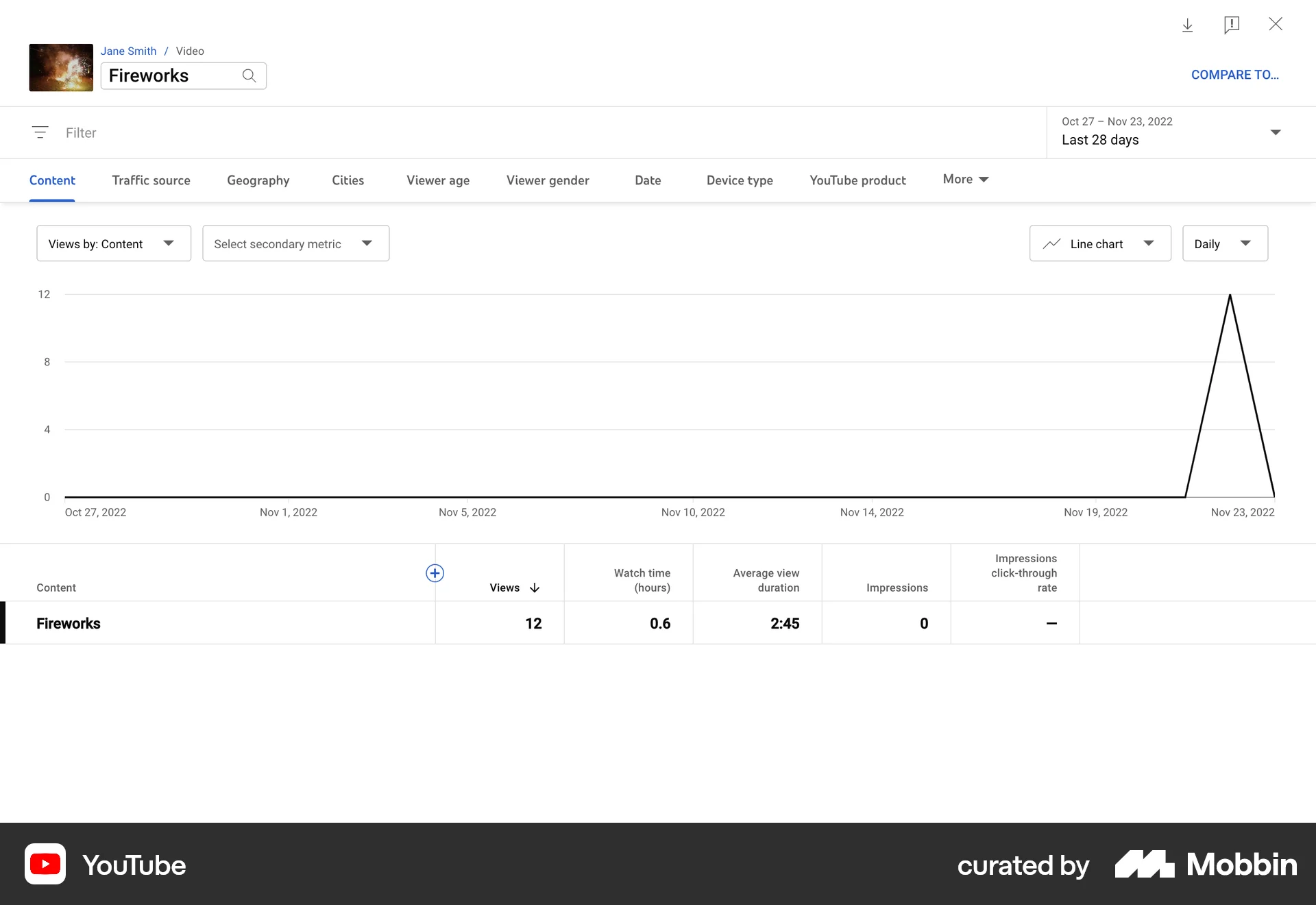Switch to the Geography tab

[x=258, y=180]
